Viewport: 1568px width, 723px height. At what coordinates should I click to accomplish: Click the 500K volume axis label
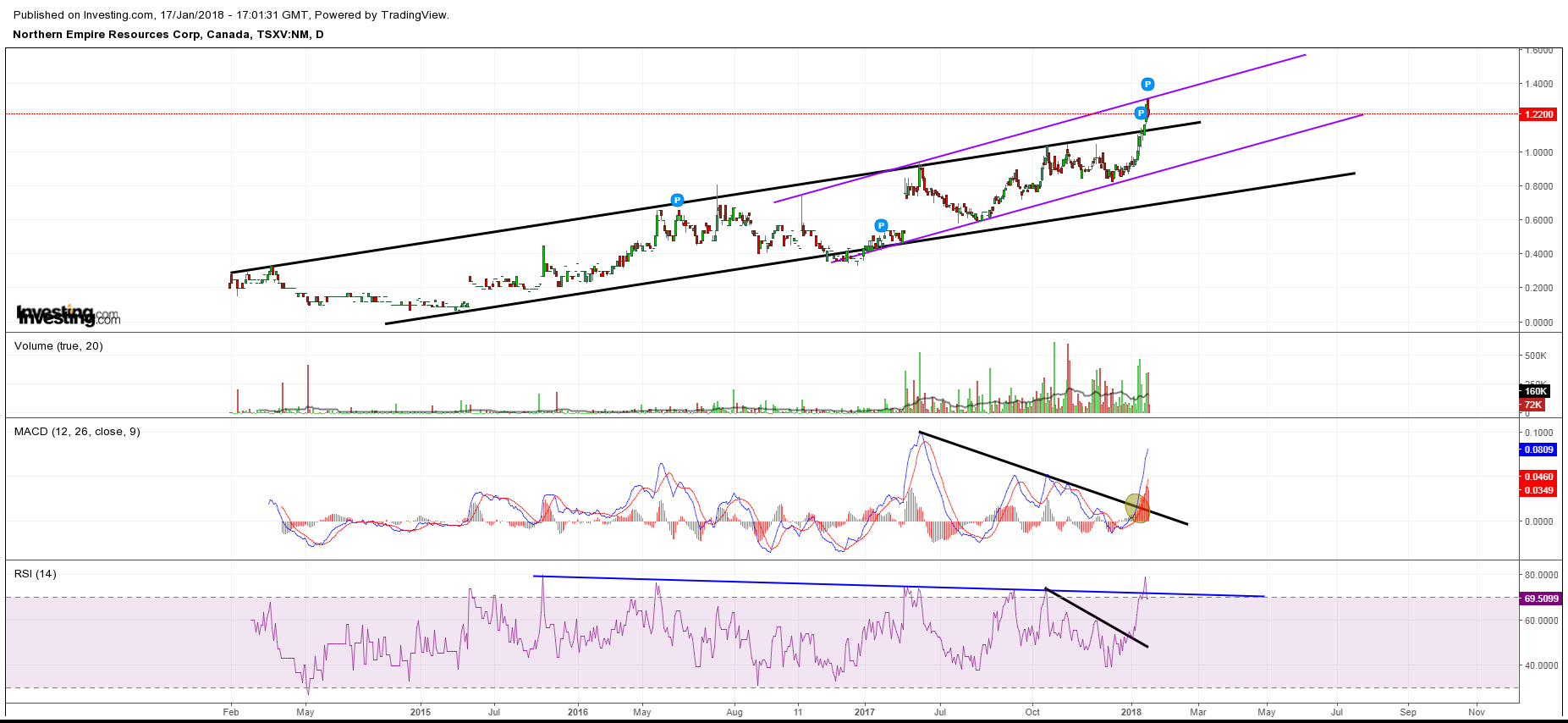1536,356
